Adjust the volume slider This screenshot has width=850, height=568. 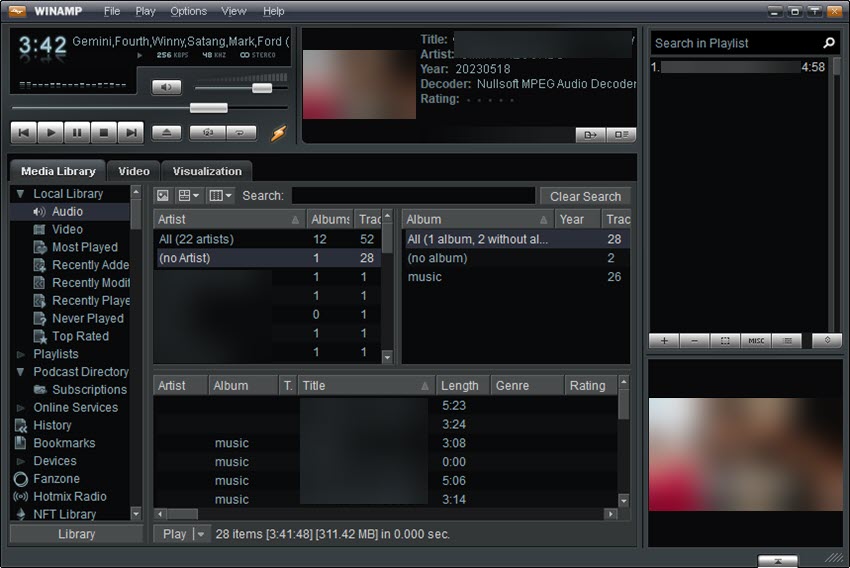point(262,88)
